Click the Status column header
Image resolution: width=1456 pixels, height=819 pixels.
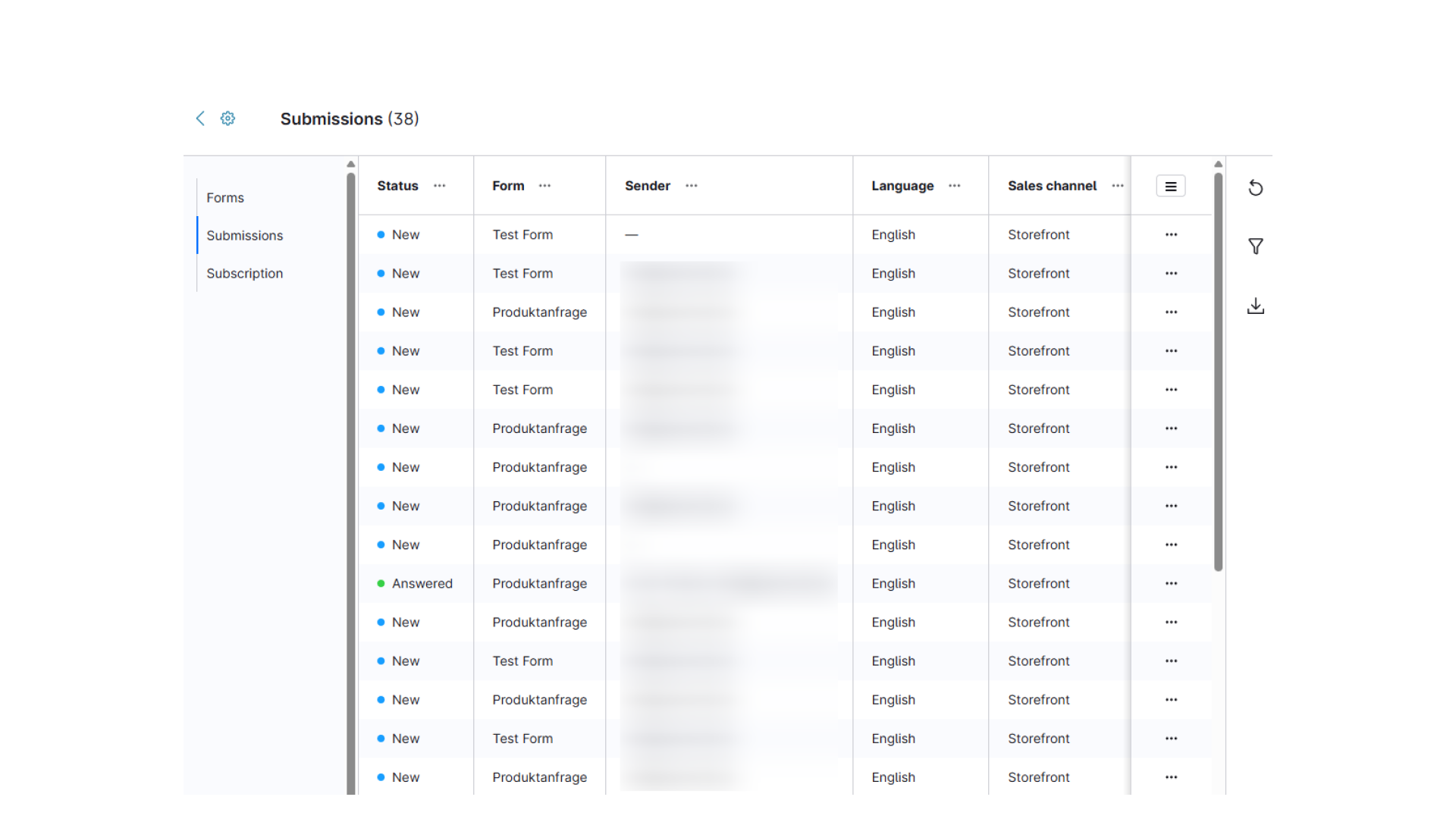[397, 186]
